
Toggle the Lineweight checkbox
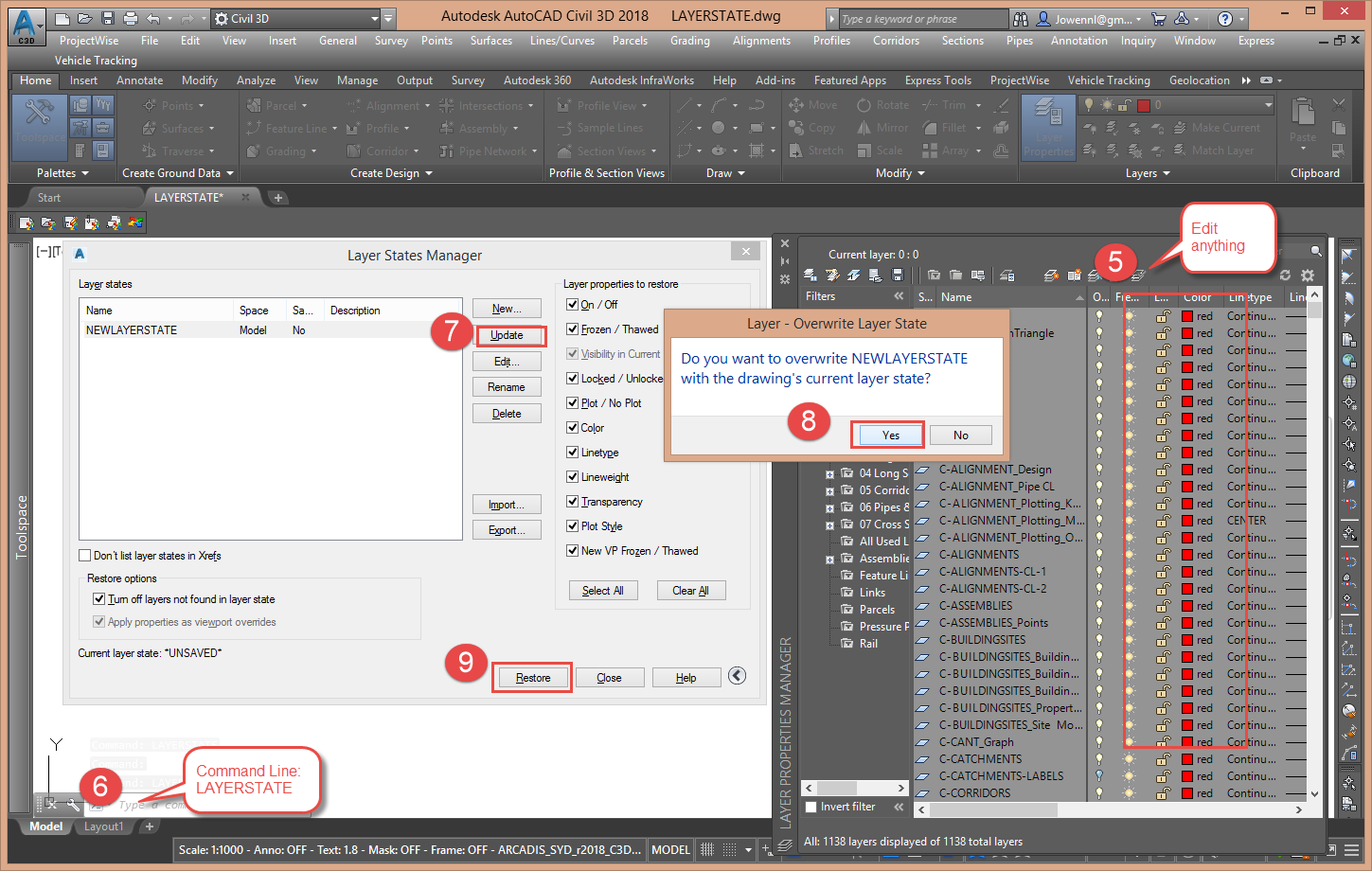572,476
